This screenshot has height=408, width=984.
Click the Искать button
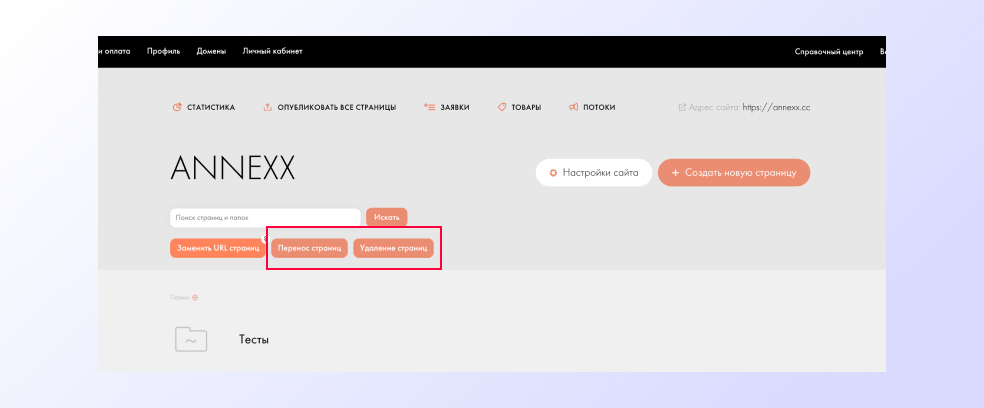(387, 217)
